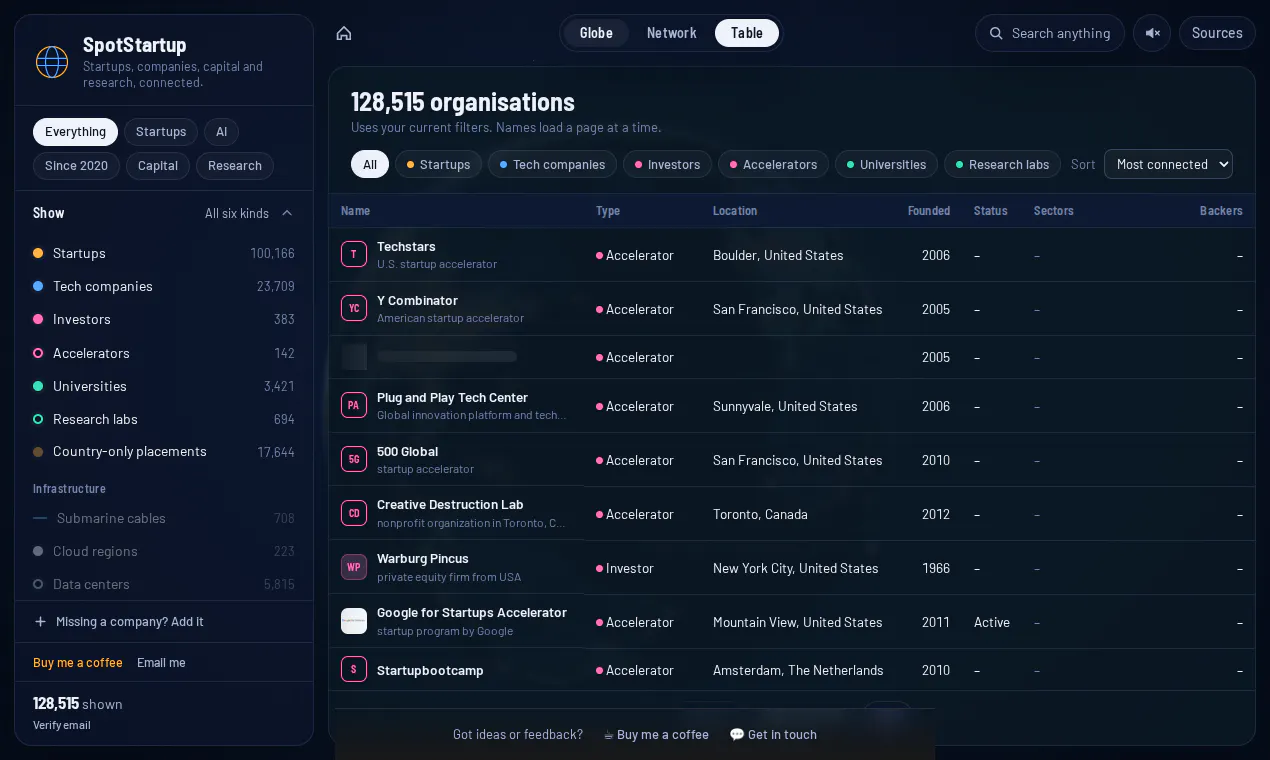Click the Active status cell
Viewport: 1270px width, 760px height.
992,622
